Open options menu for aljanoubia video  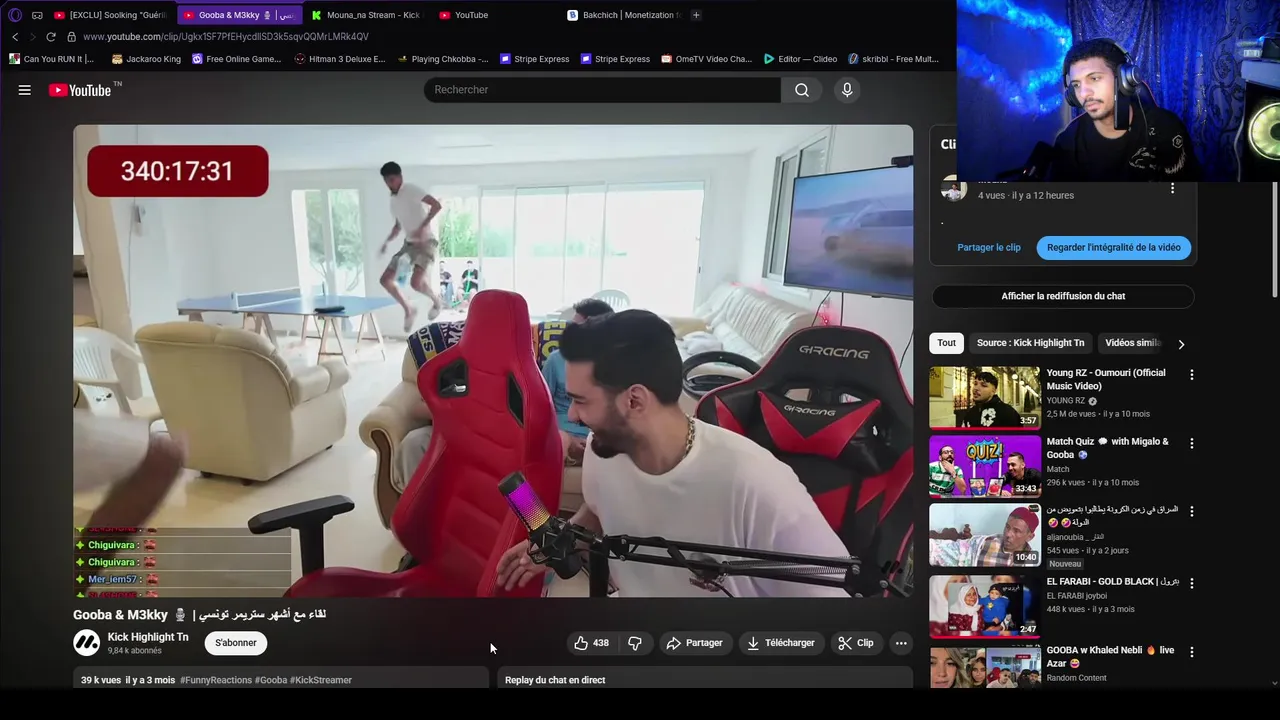[1191, 511]
